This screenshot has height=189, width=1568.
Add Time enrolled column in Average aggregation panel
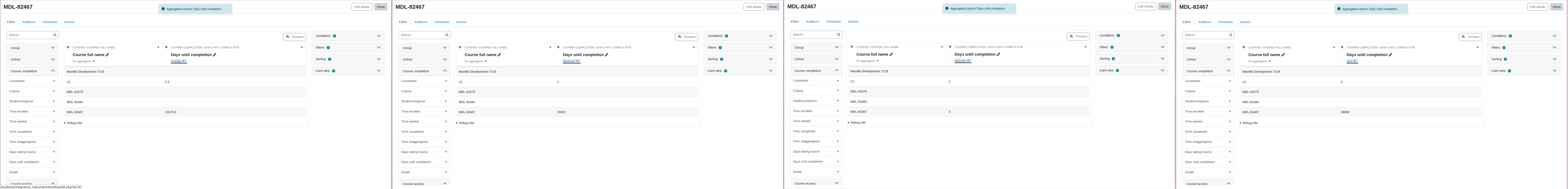54,111
